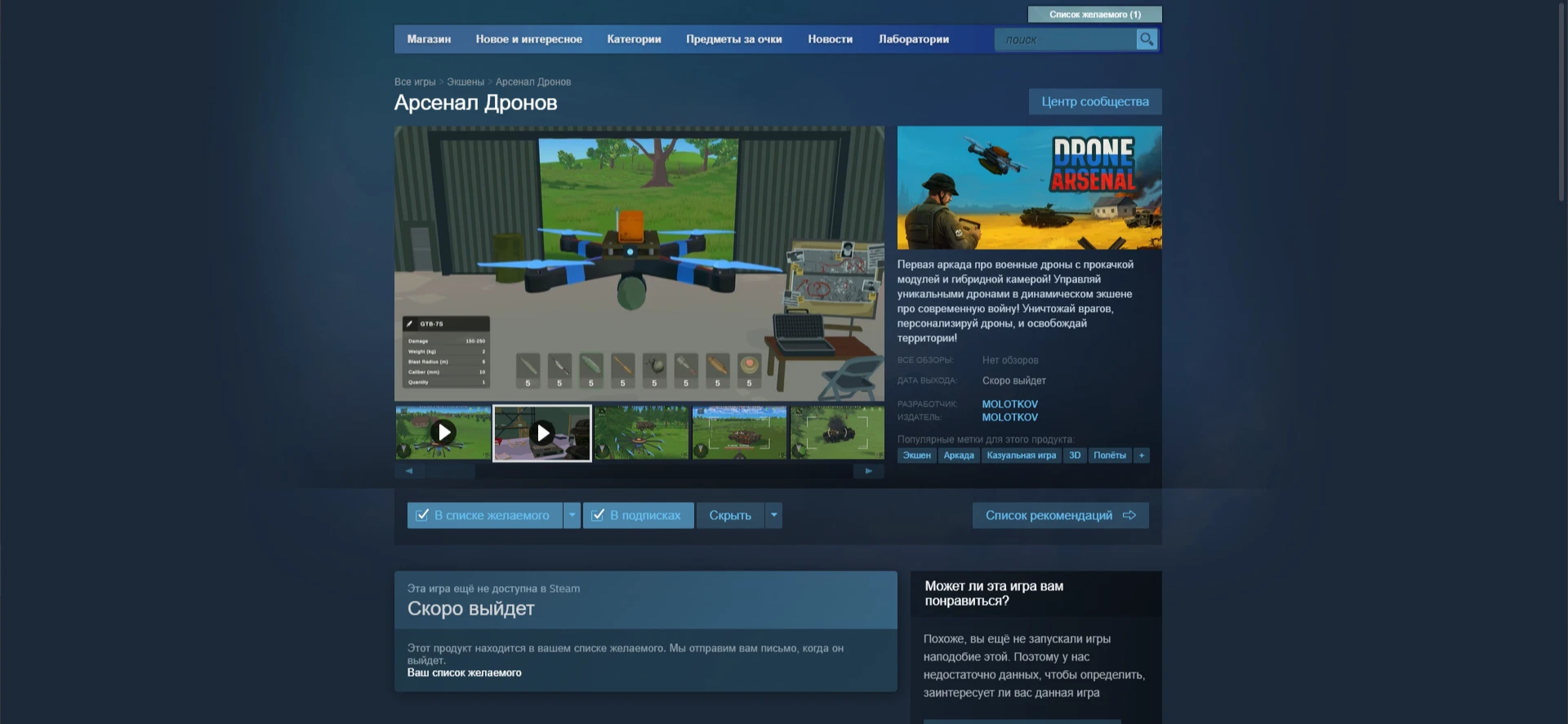This screenshot has height=724, width=1568.
Task: Click the page vertical scrollbar
Action: 1561,102
